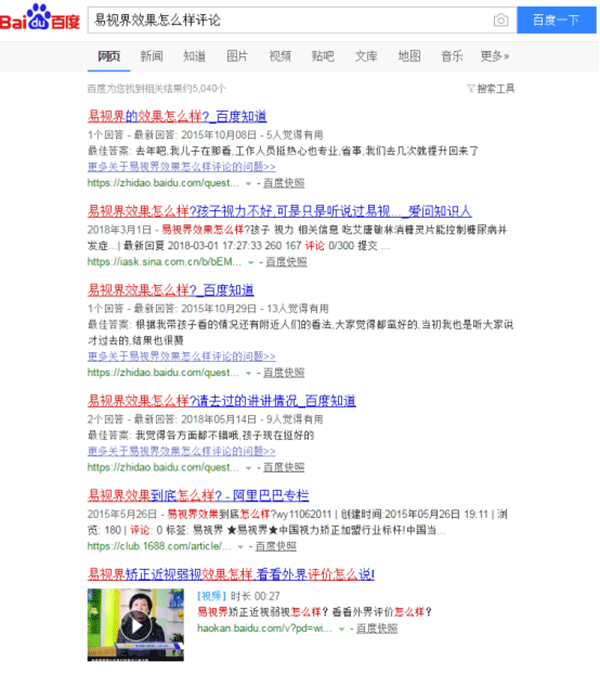Expand the 更多 menu
Image resolution: width=600 pixels, height=674 pixels.
point(494,56)
